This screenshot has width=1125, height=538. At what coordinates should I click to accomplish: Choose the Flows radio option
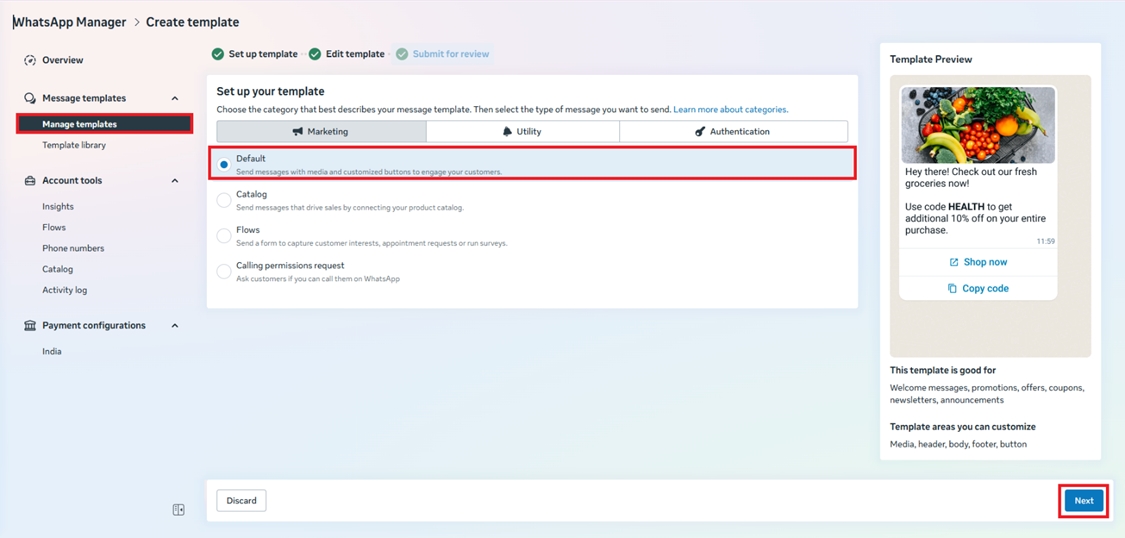coord(224,236)
